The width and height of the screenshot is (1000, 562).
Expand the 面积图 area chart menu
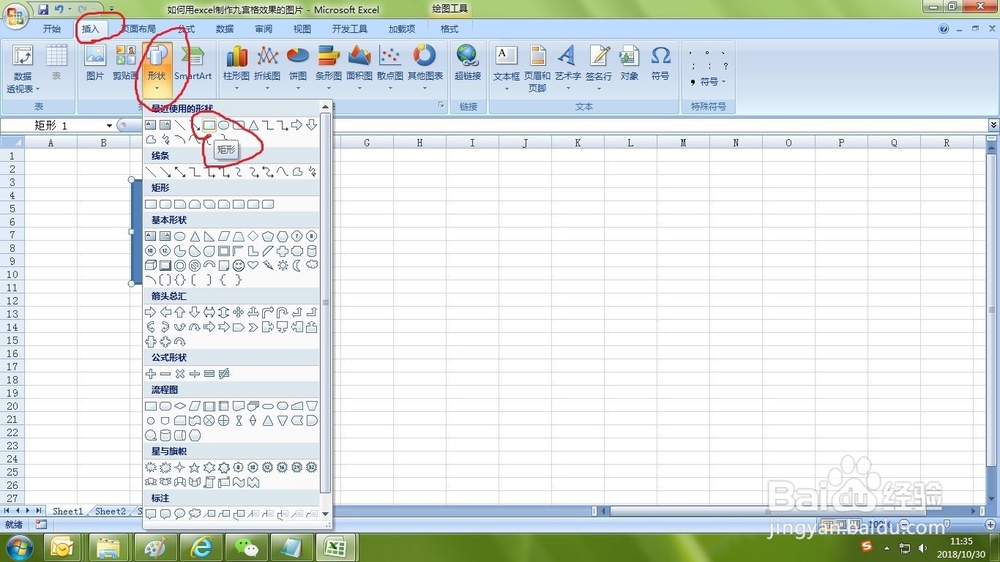click(x=359, y=69)
